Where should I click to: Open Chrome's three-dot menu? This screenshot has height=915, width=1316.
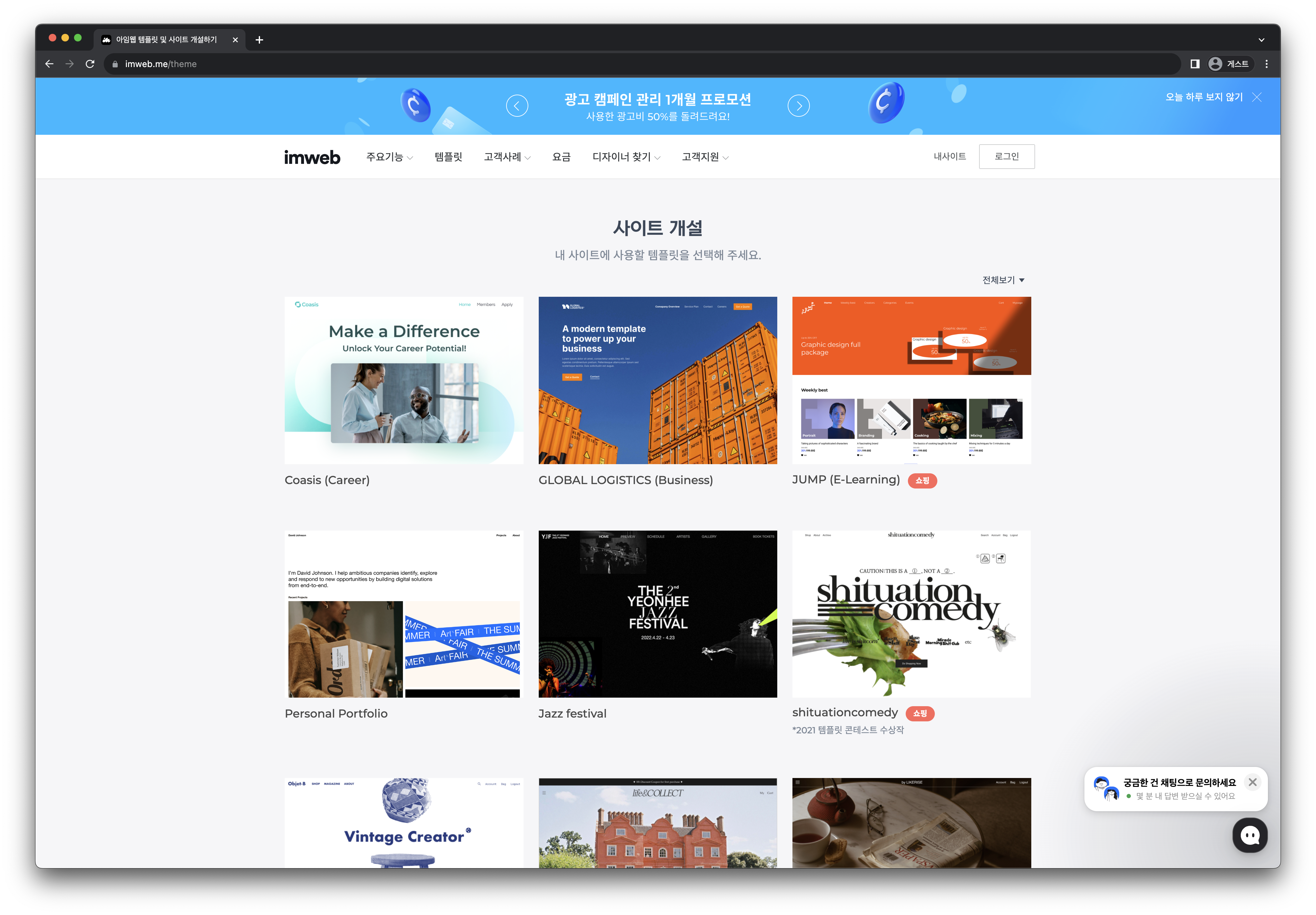click(1267, 64)
